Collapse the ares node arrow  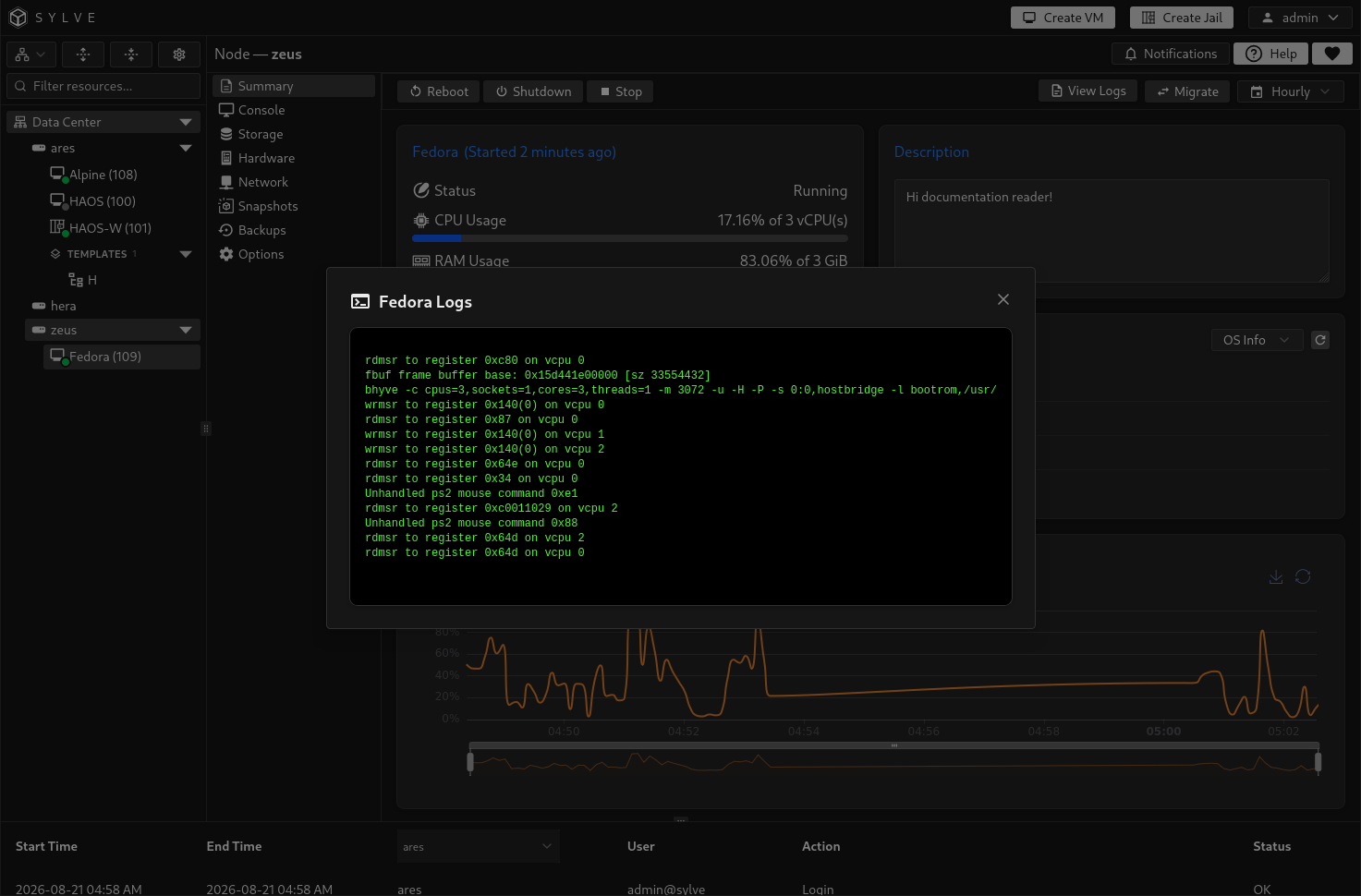[186, 148]
